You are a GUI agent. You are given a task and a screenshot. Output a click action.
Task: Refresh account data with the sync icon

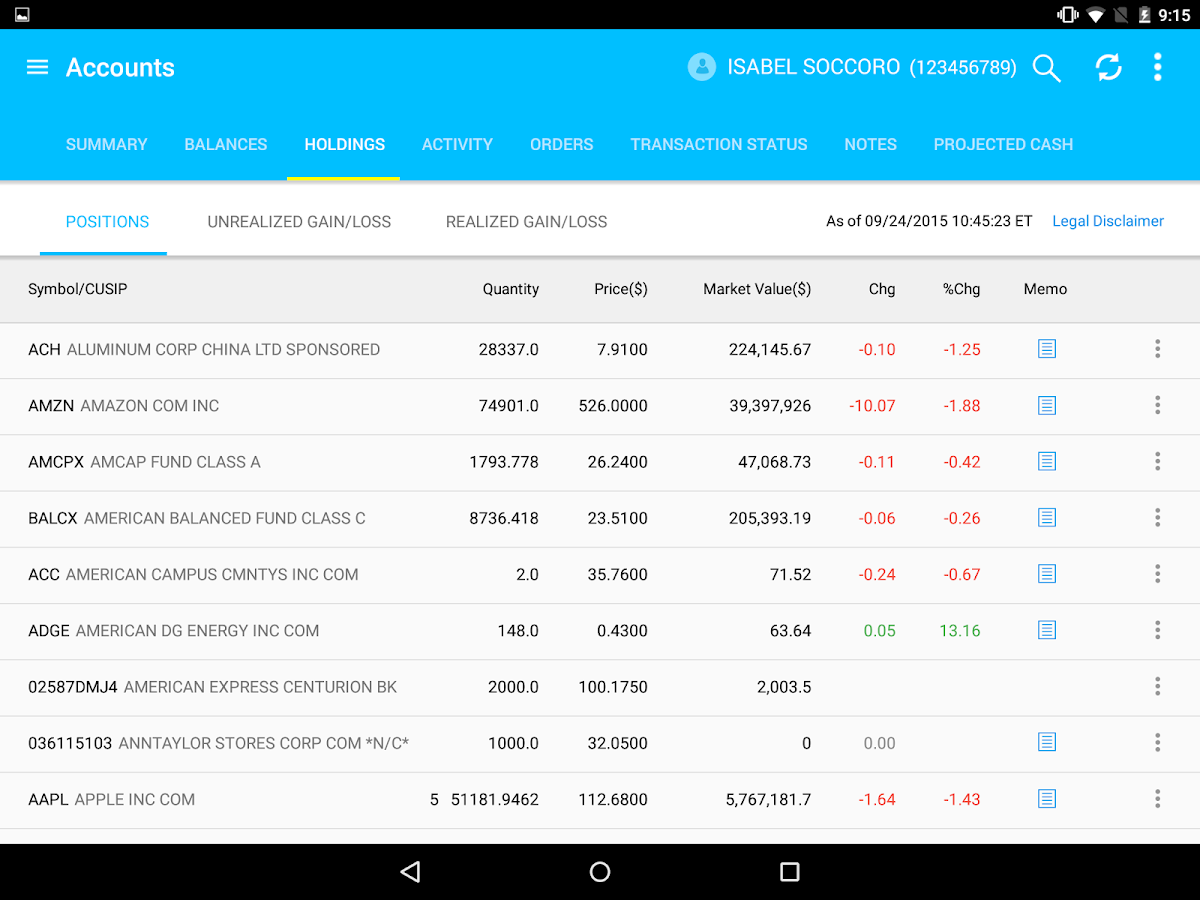1108,68
